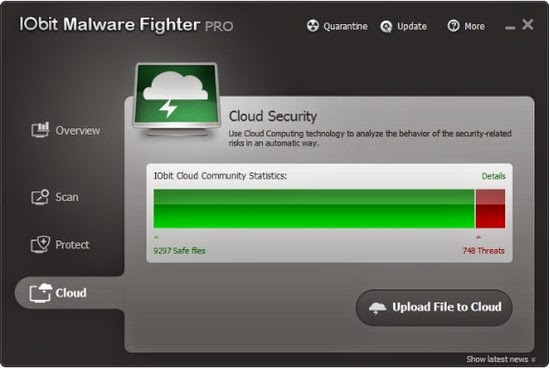The image size is (550, 369).
Task: Click the green safe files bar segment
Action: coord(314,209)
